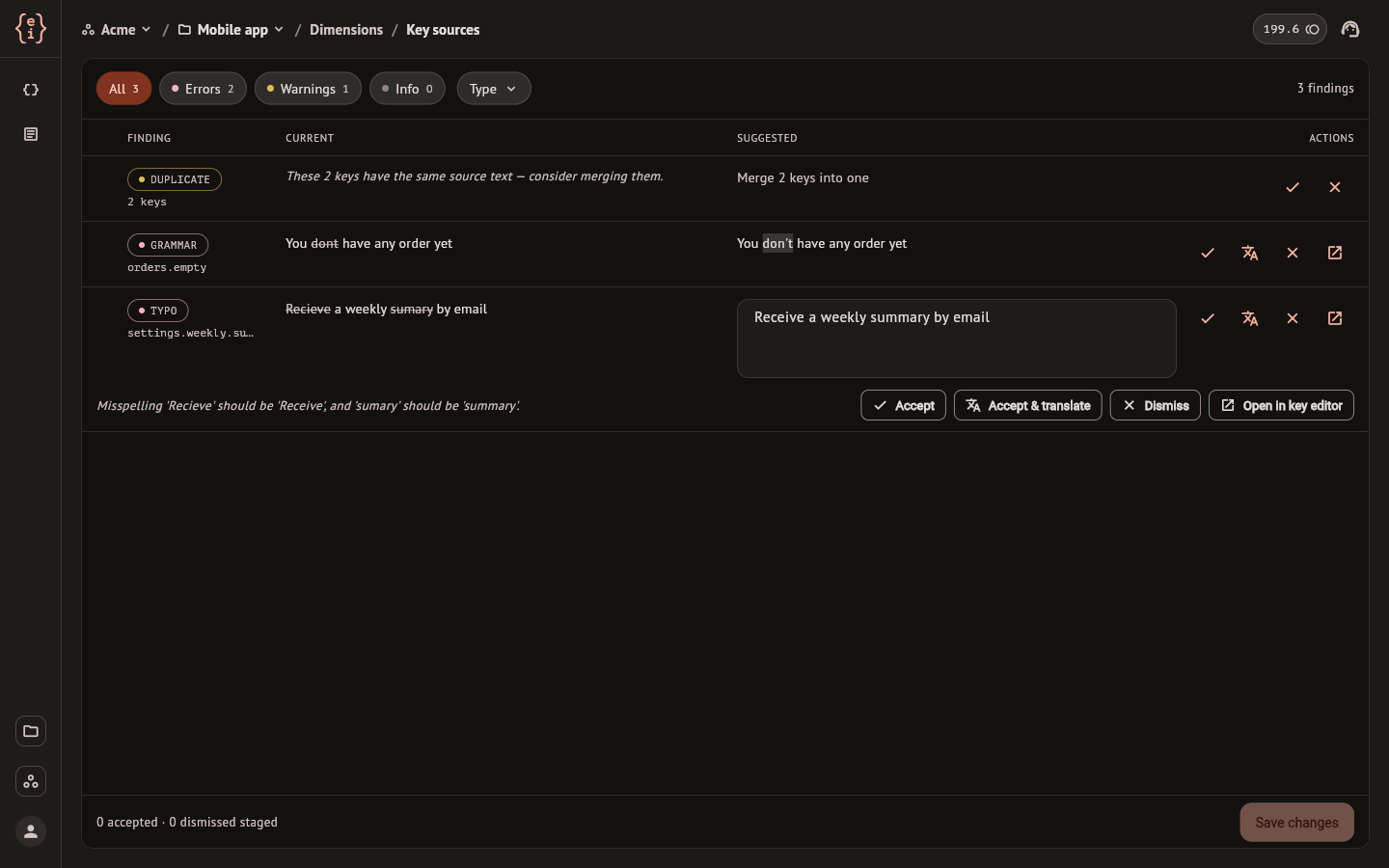
Task: Dismiss the DUPLICATE finding with X
Action: (x=1335, y=187)
